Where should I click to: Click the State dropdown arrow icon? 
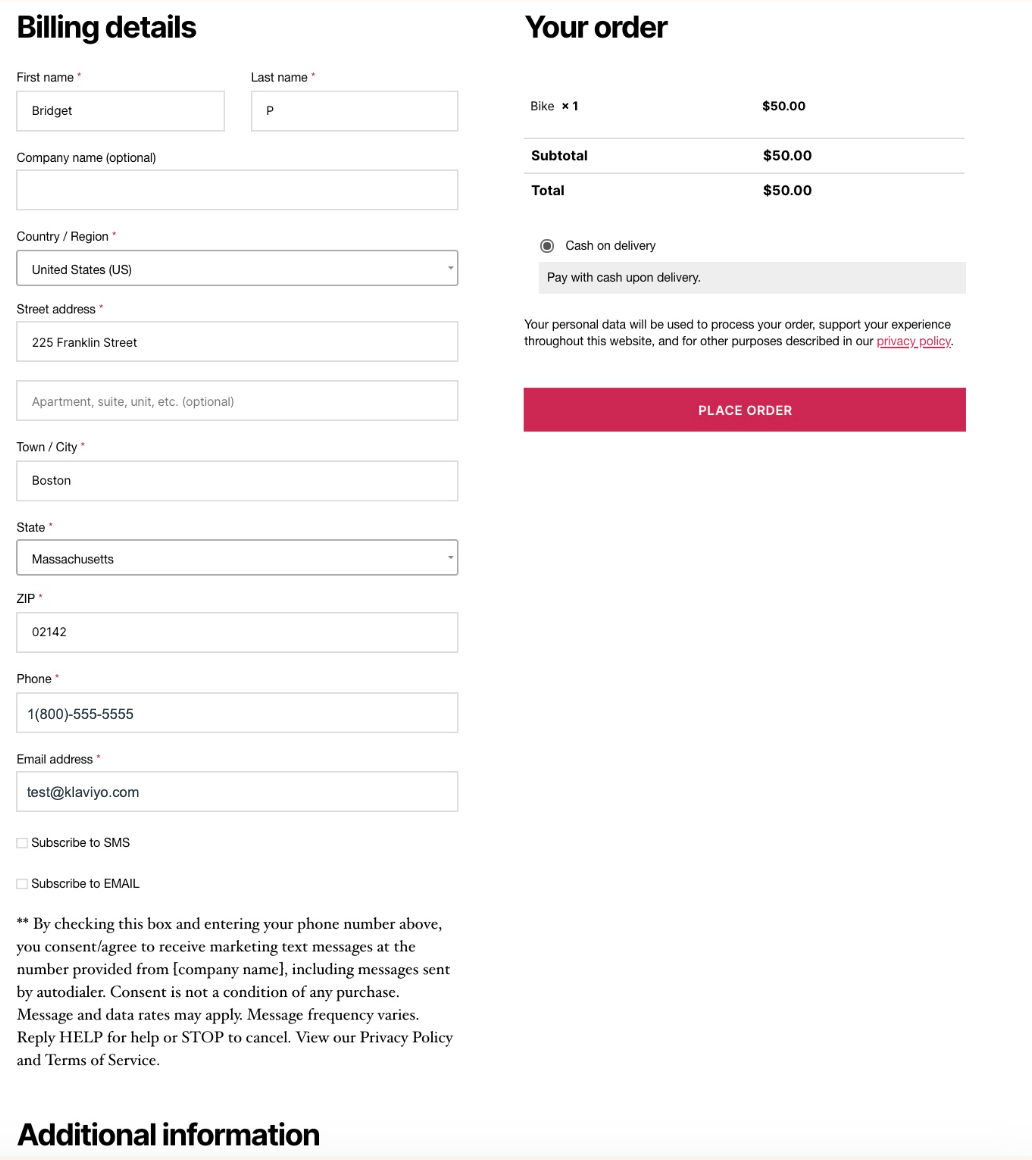click(450, 557)
